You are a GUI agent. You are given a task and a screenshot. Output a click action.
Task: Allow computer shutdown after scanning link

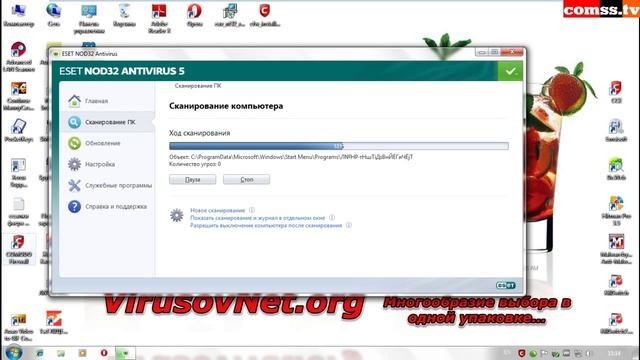point(266,225)
